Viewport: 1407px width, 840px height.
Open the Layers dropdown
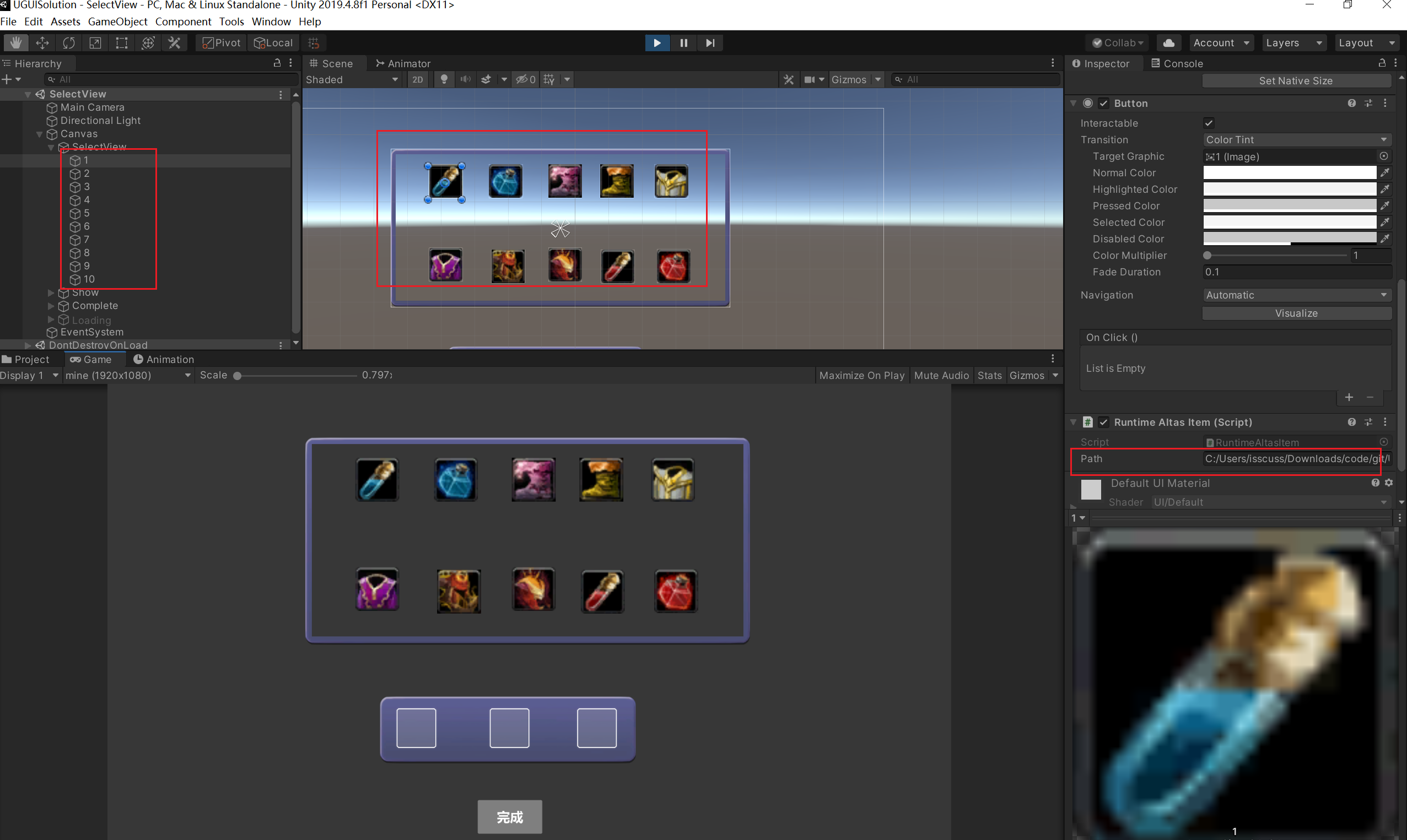click(x=1294, y=43)
